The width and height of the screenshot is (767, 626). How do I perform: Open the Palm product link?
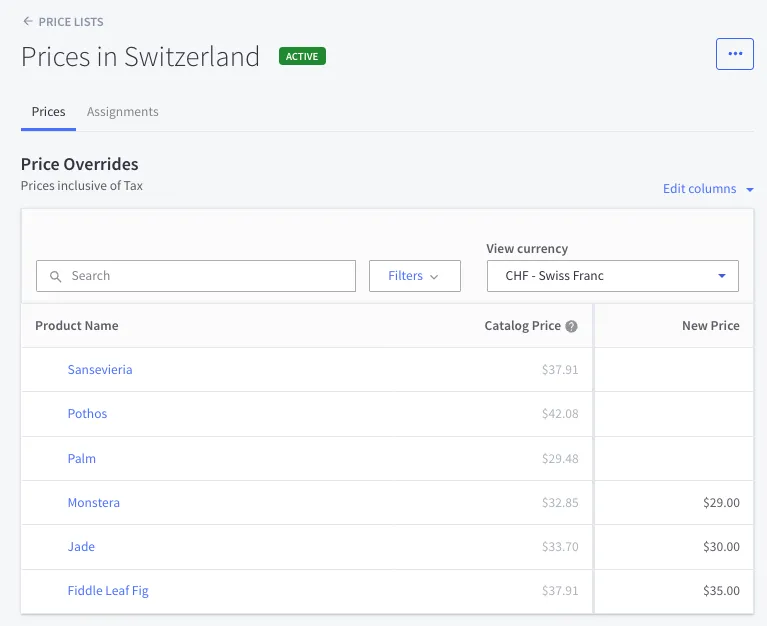click(x=82, y=459)
